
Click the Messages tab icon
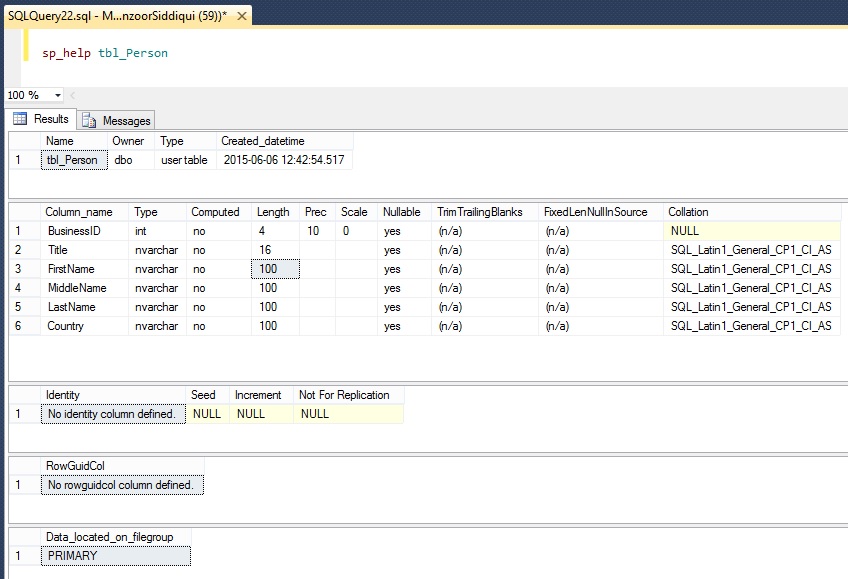[x=90, y=121]
